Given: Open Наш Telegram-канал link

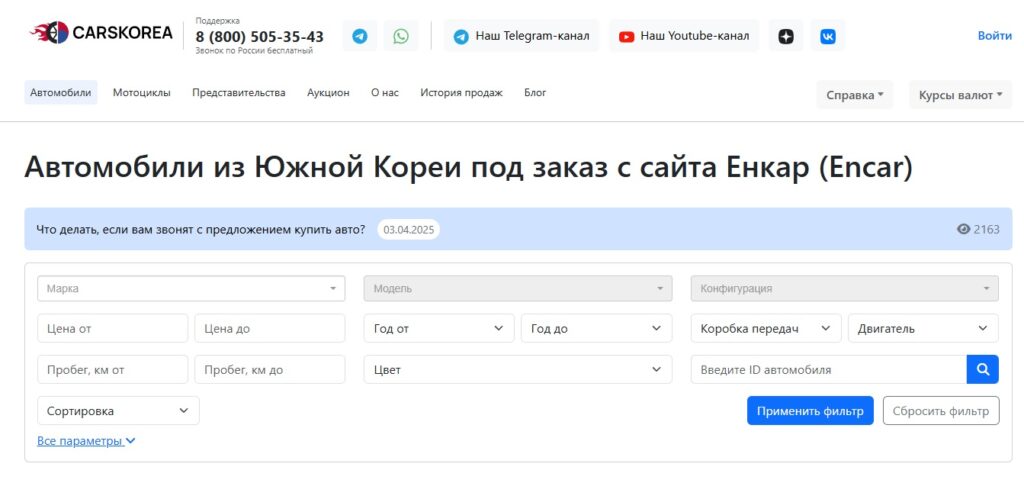Looking at the screenshot, I should [521, 36].
